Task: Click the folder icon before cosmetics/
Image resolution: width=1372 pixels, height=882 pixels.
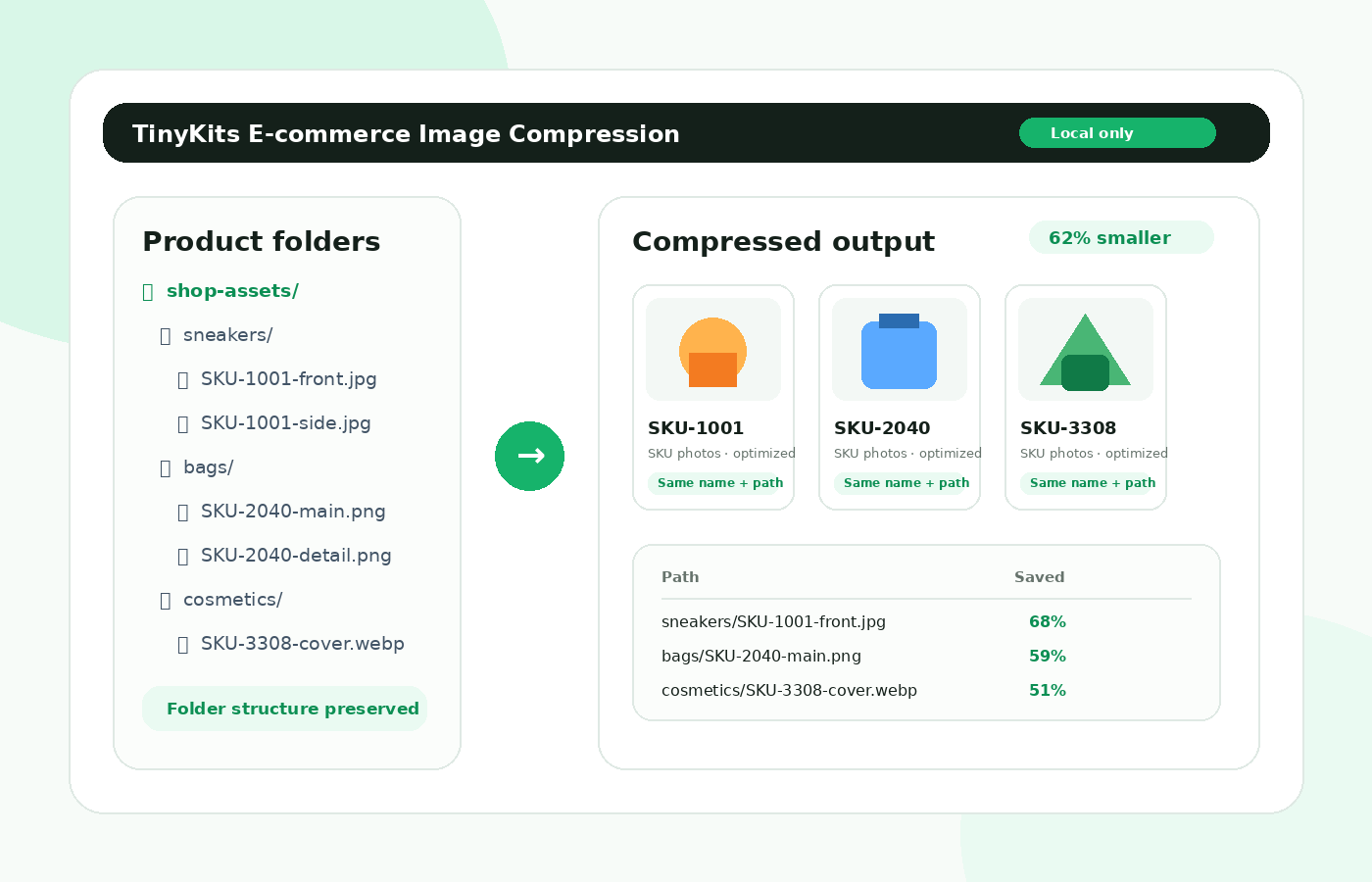Action: pos(166,601)
